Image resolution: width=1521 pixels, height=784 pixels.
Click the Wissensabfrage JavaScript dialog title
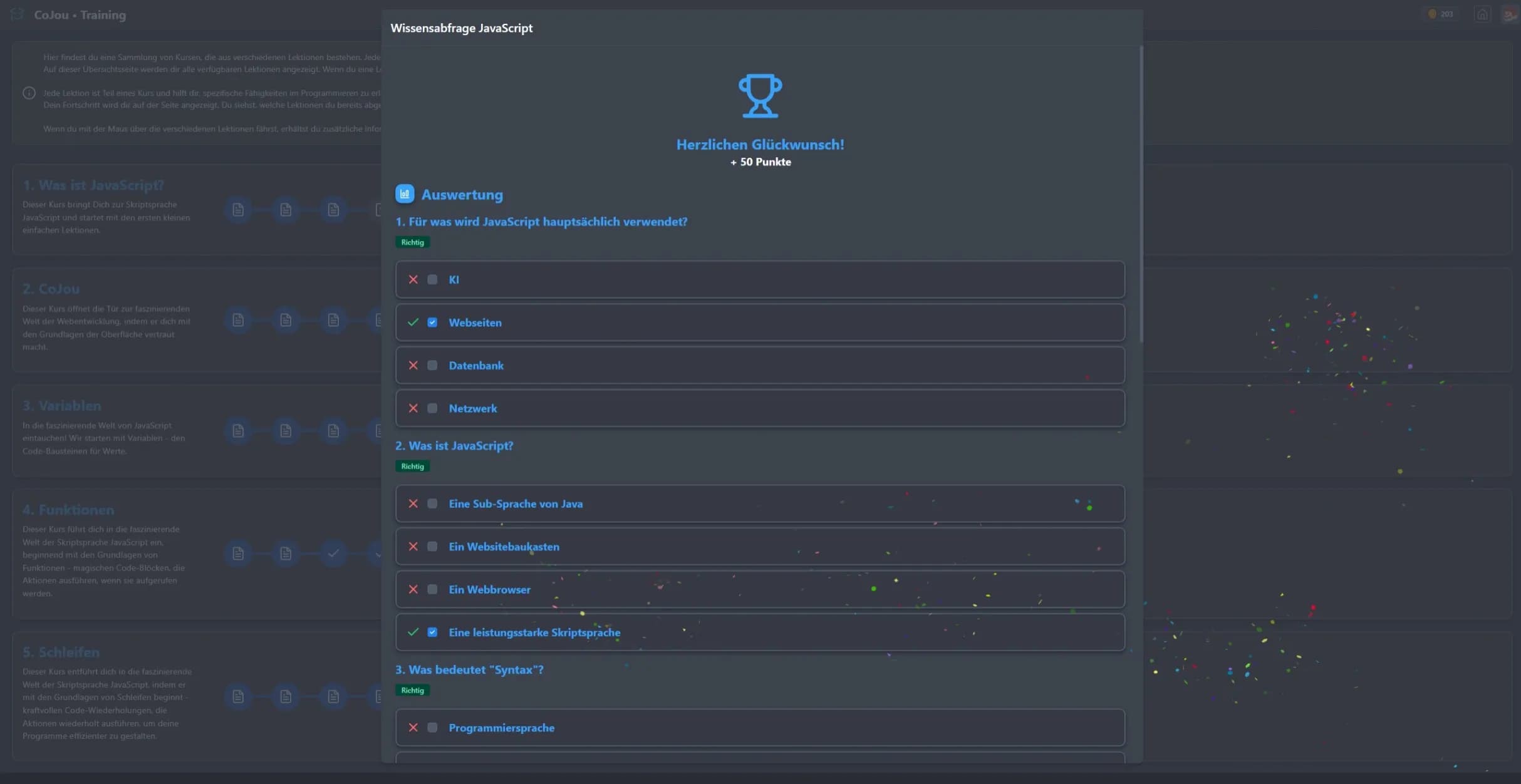462,28
